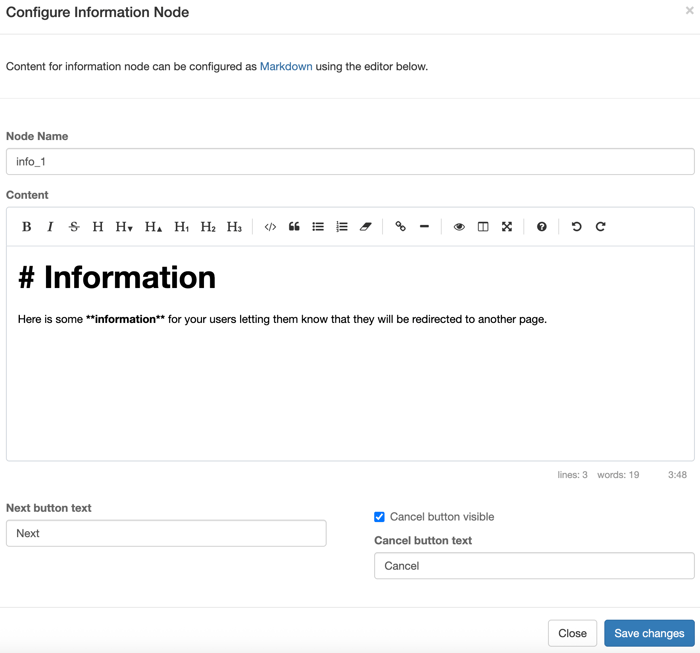Click the strikethrough icon

point(74,227)
